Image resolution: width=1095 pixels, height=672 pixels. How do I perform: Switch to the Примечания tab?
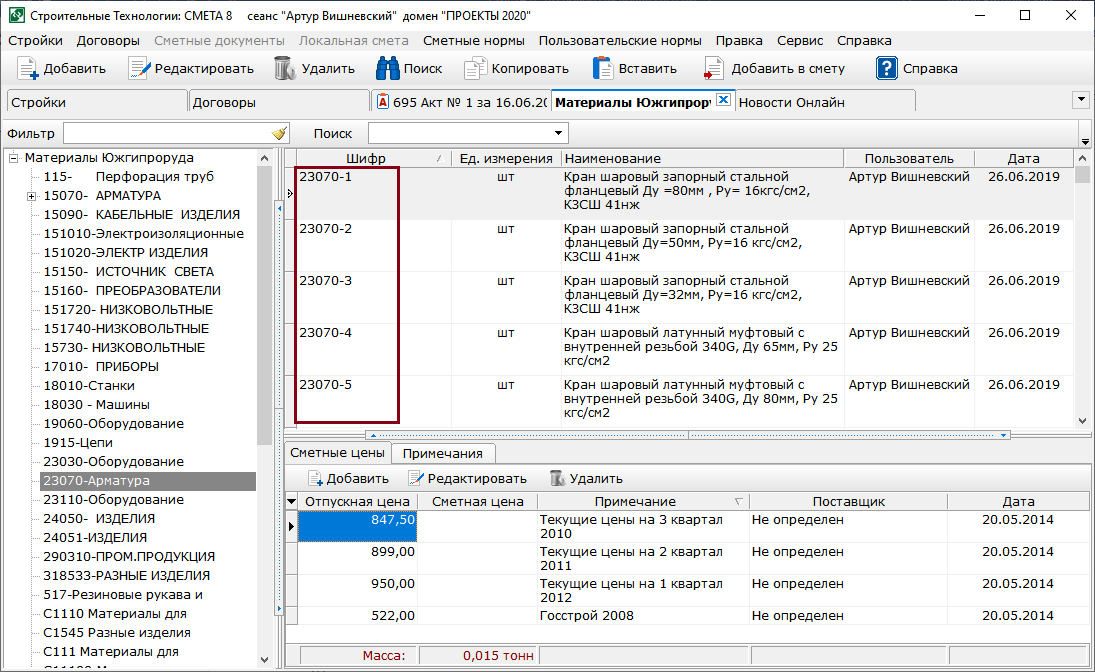[x=442, y=453]
